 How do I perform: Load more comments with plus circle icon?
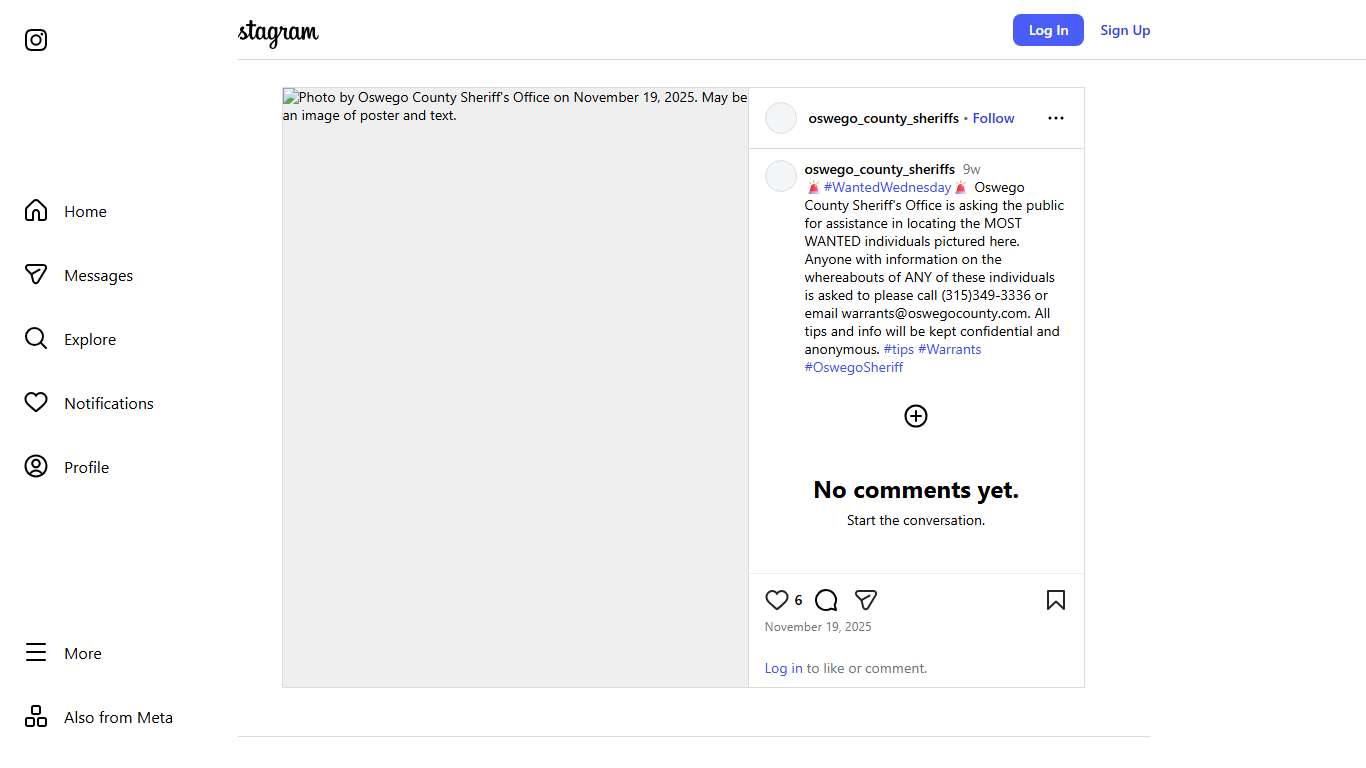point(915,416)
